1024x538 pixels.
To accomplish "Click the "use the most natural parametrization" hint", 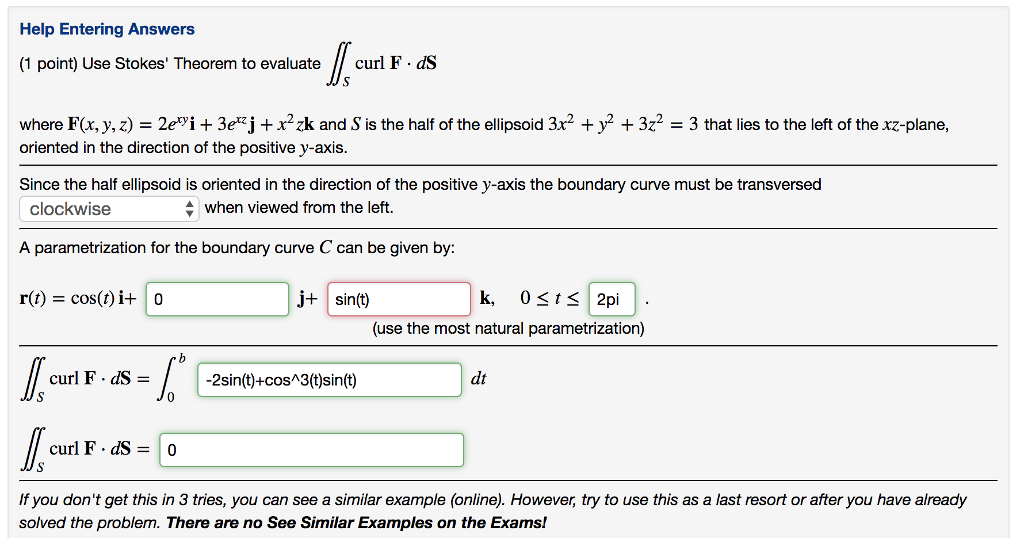I will coord(508,328).
